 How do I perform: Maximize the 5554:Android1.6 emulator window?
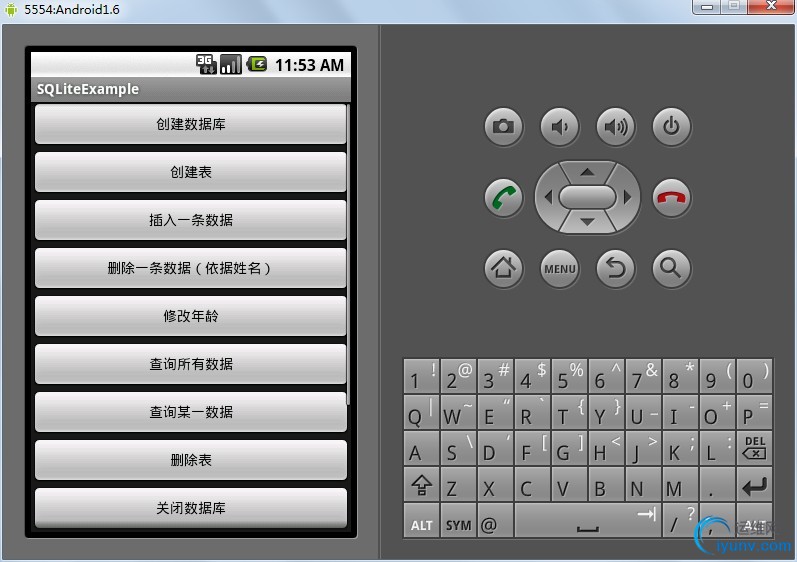pos(733,7)
